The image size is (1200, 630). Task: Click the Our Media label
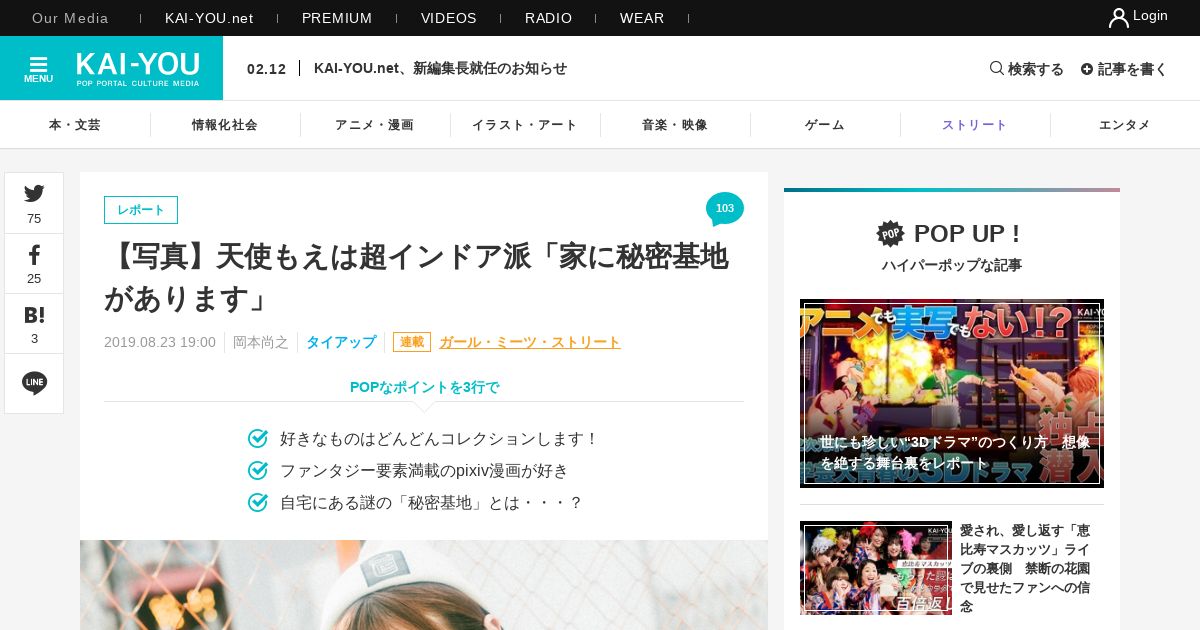click(x=71, y=18)
